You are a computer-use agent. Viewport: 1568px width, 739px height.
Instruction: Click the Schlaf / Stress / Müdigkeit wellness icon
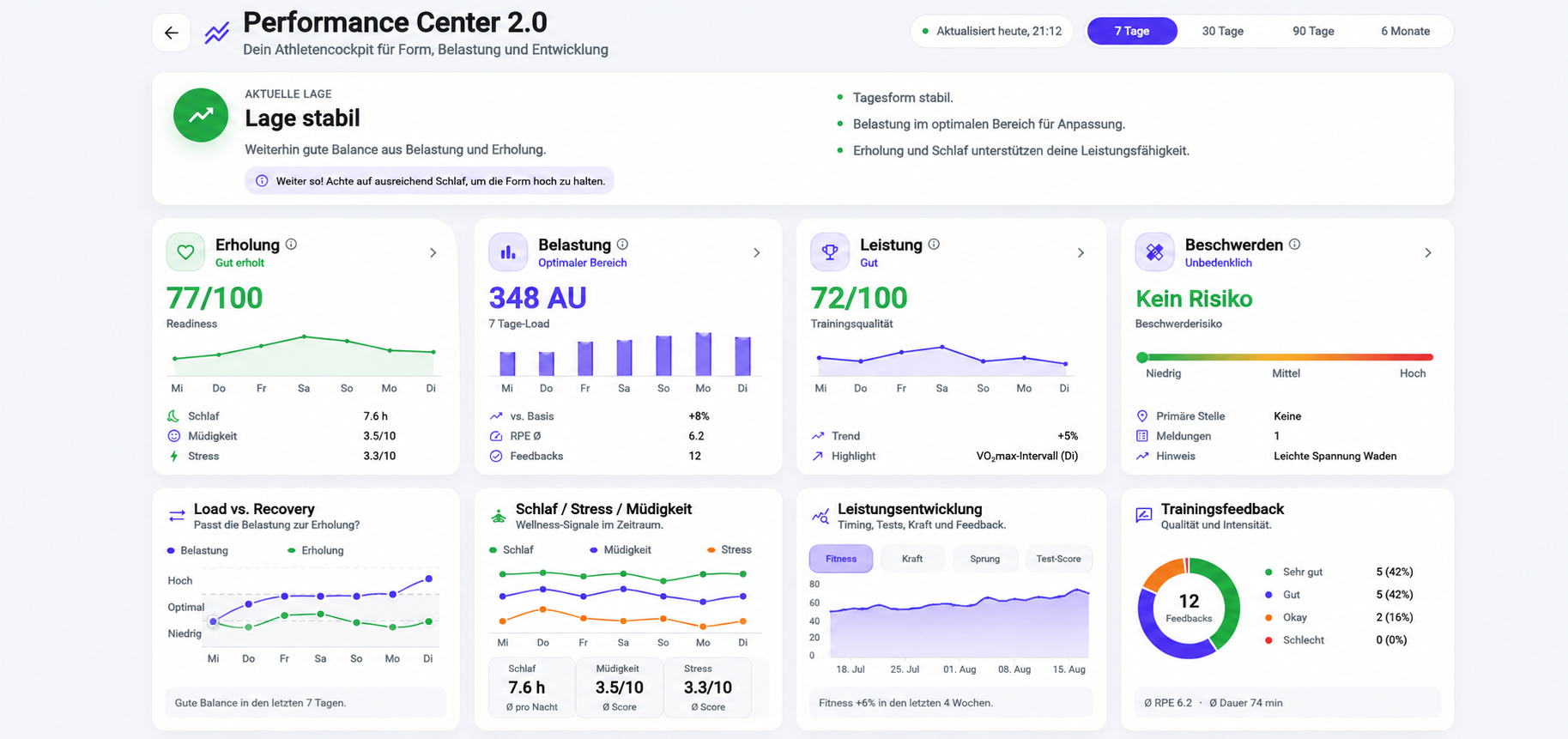coord(499,516)
